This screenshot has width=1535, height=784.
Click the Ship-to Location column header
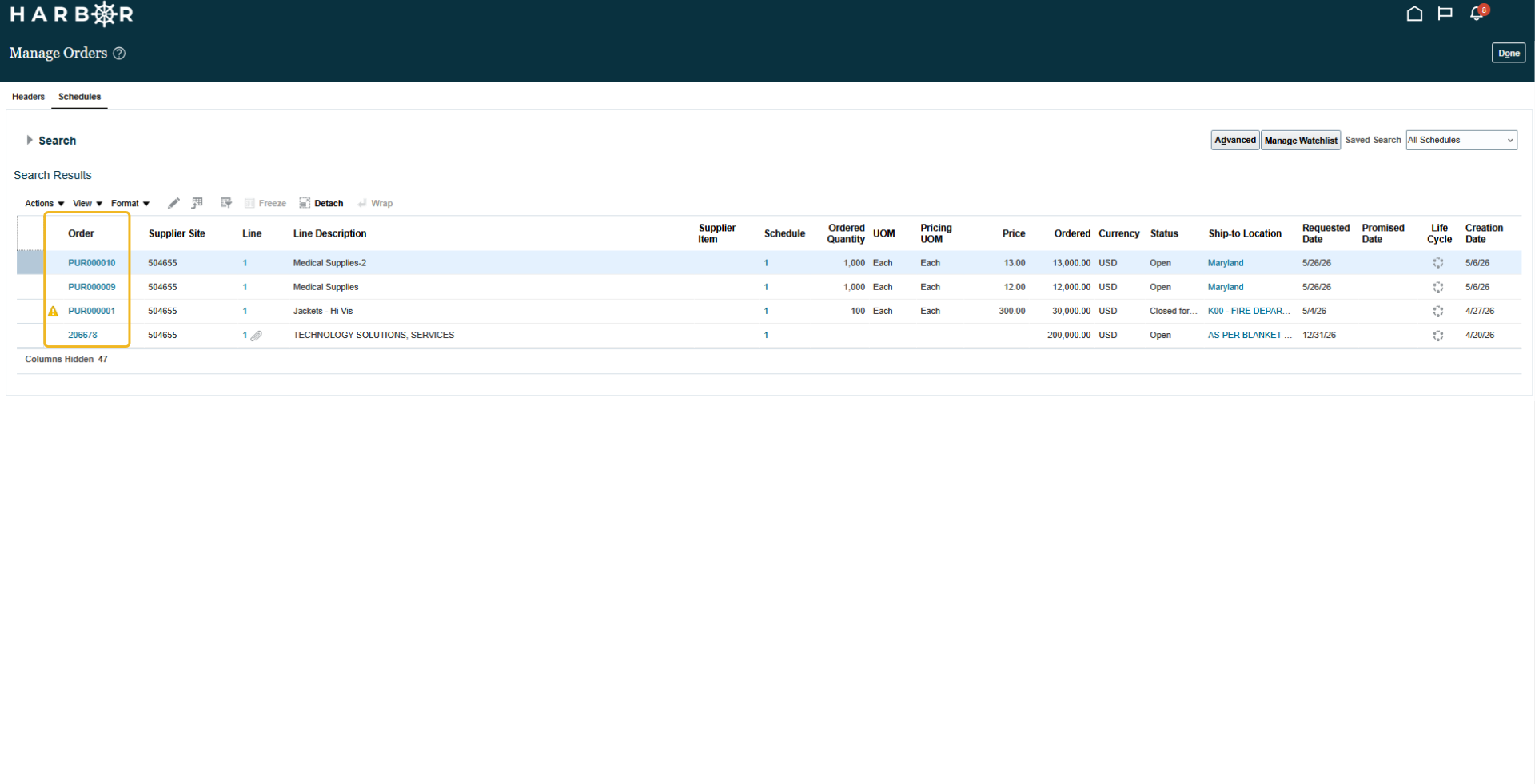coord(1245,234)
